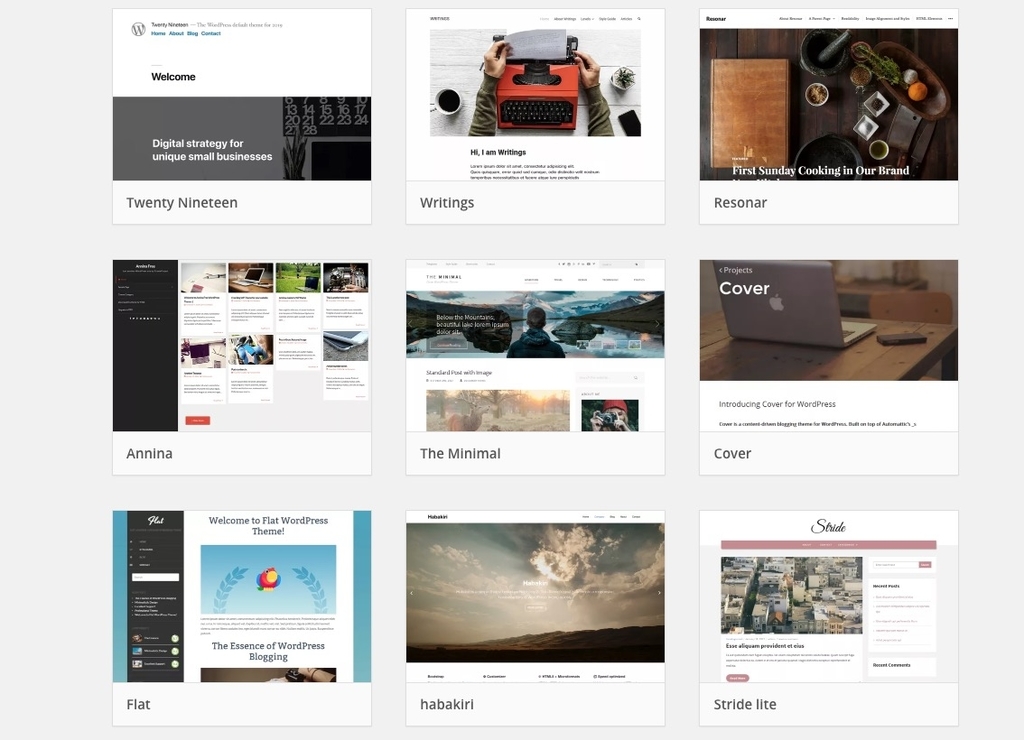Click the Twenty Nineteen theme name

[182, 202]
